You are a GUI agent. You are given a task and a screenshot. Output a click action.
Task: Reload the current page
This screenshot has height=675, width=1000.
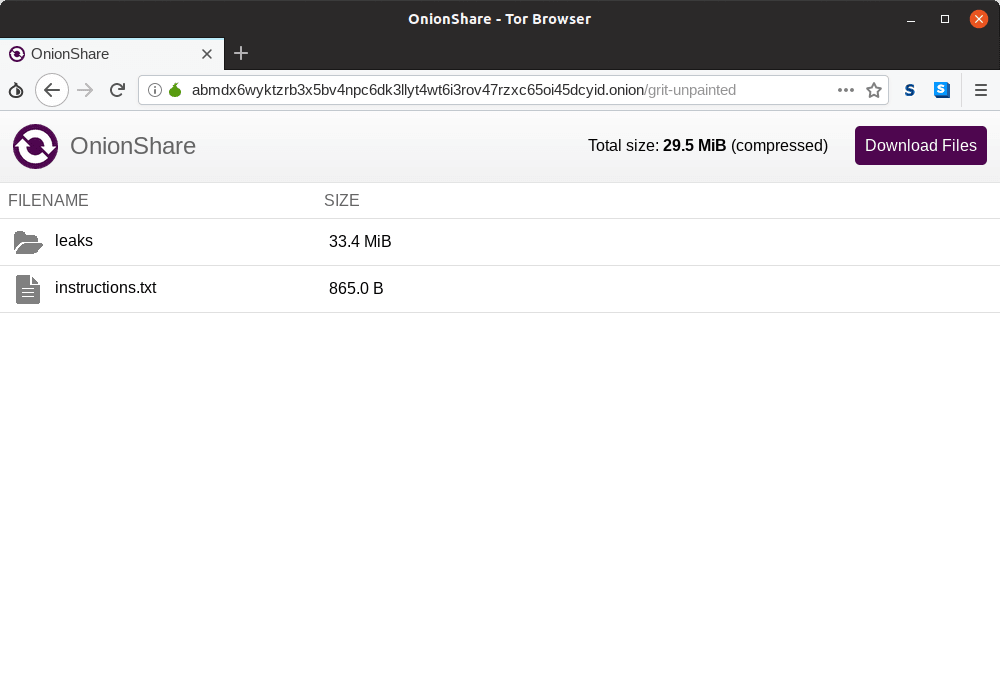pyautogui.click(x=117, y=90)
